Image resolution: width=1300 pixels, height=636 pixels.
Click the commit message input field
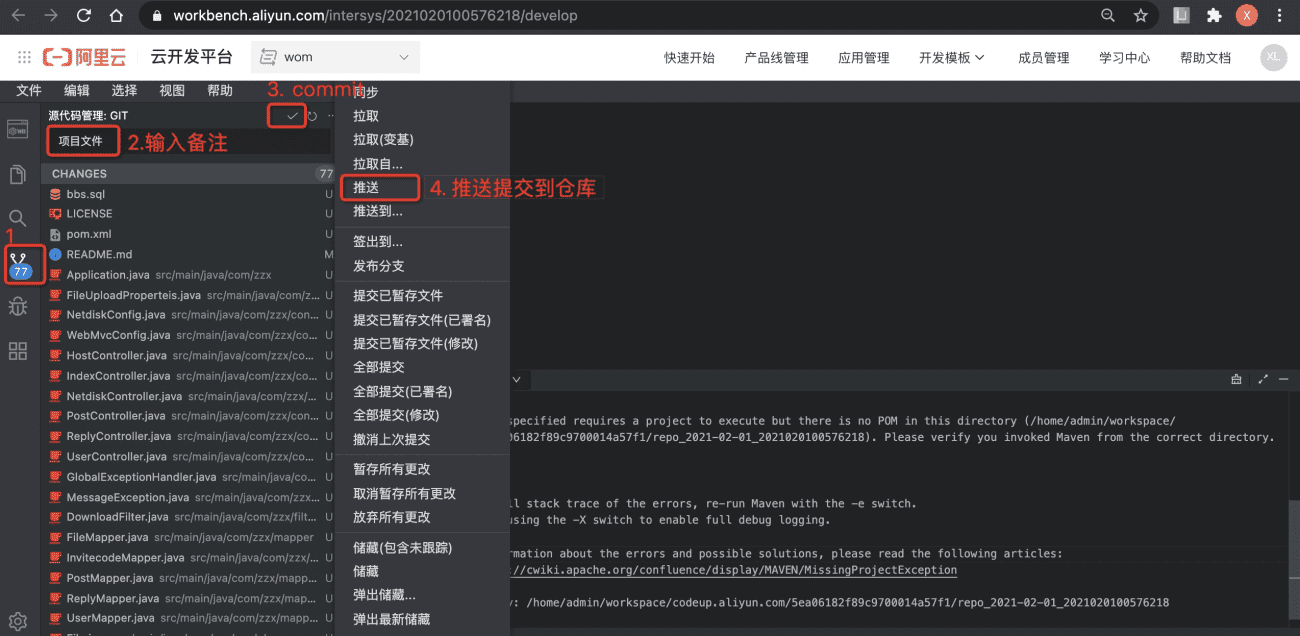tap(190, 141)
